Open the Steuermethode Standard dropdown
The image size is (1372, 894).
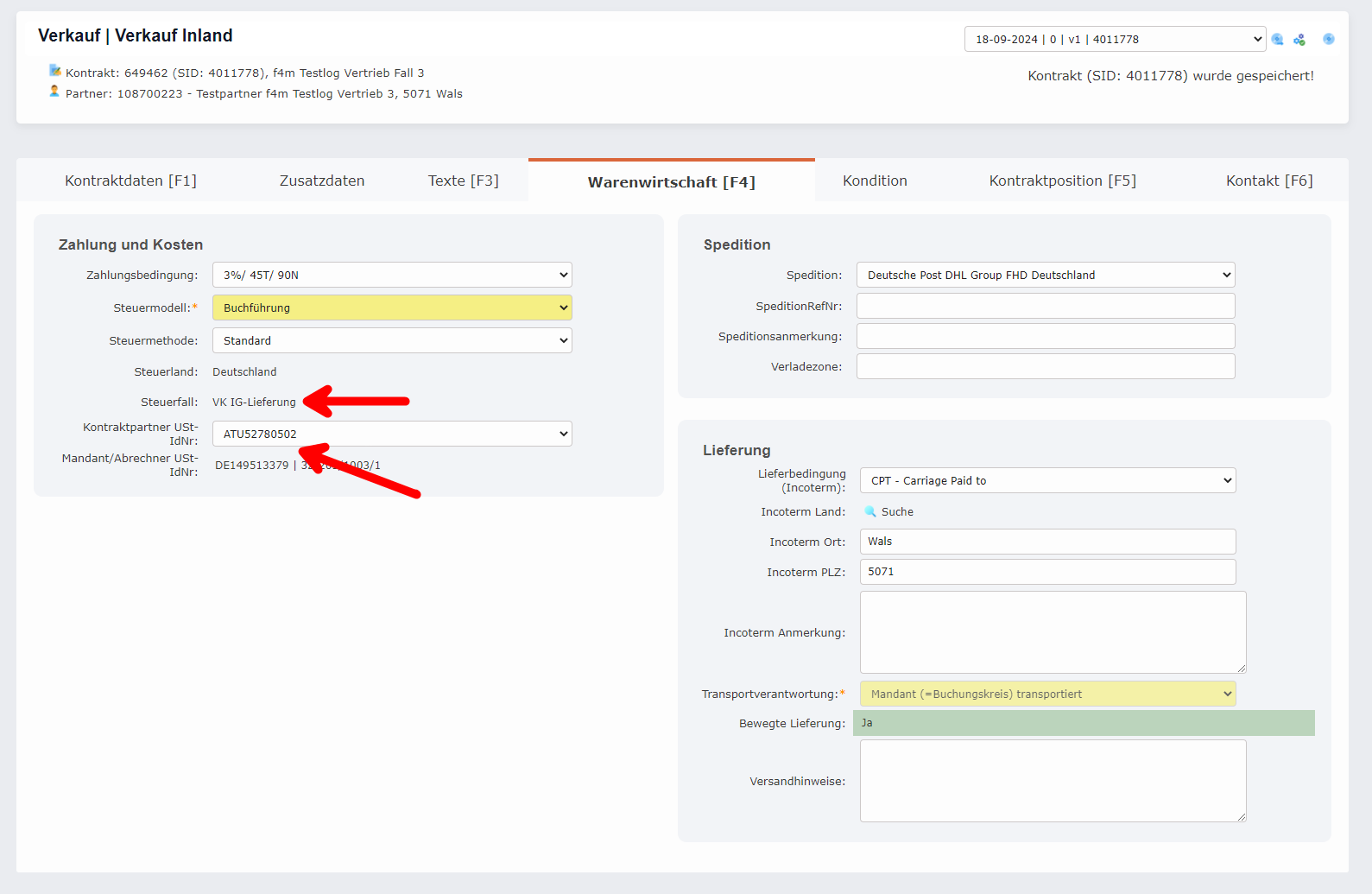[x=392, y=340]
